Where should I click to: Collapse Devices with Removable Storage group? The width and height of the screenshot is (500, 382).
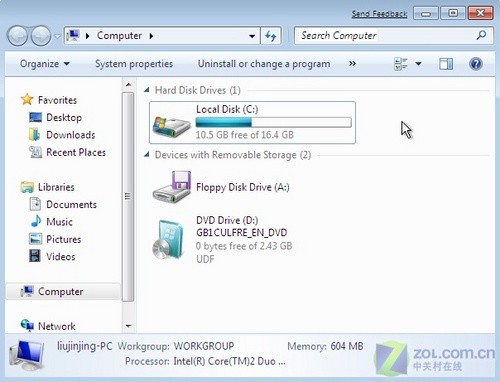(146, 154)
